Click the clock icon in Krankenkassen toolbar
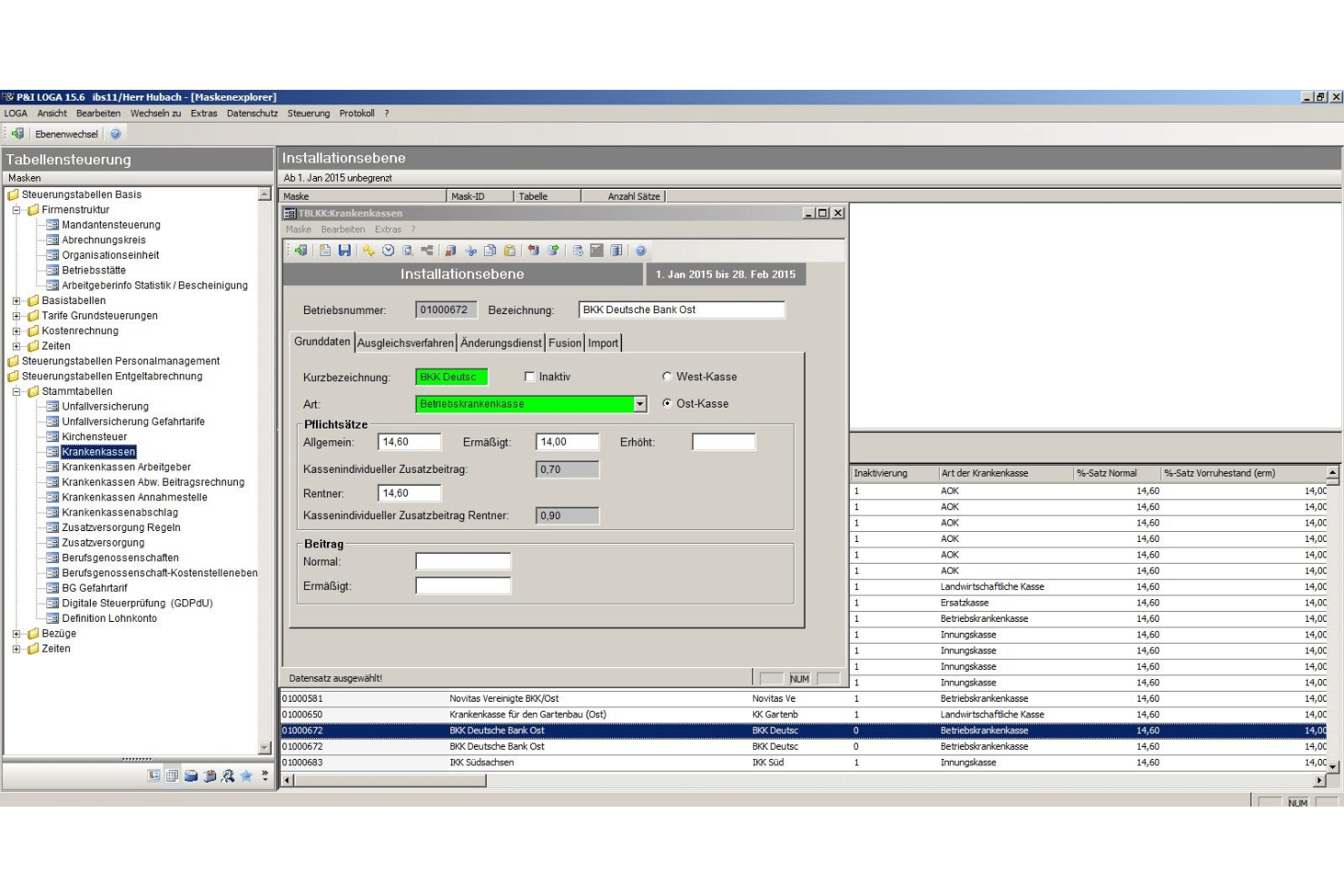 click(x=388, y=251)
